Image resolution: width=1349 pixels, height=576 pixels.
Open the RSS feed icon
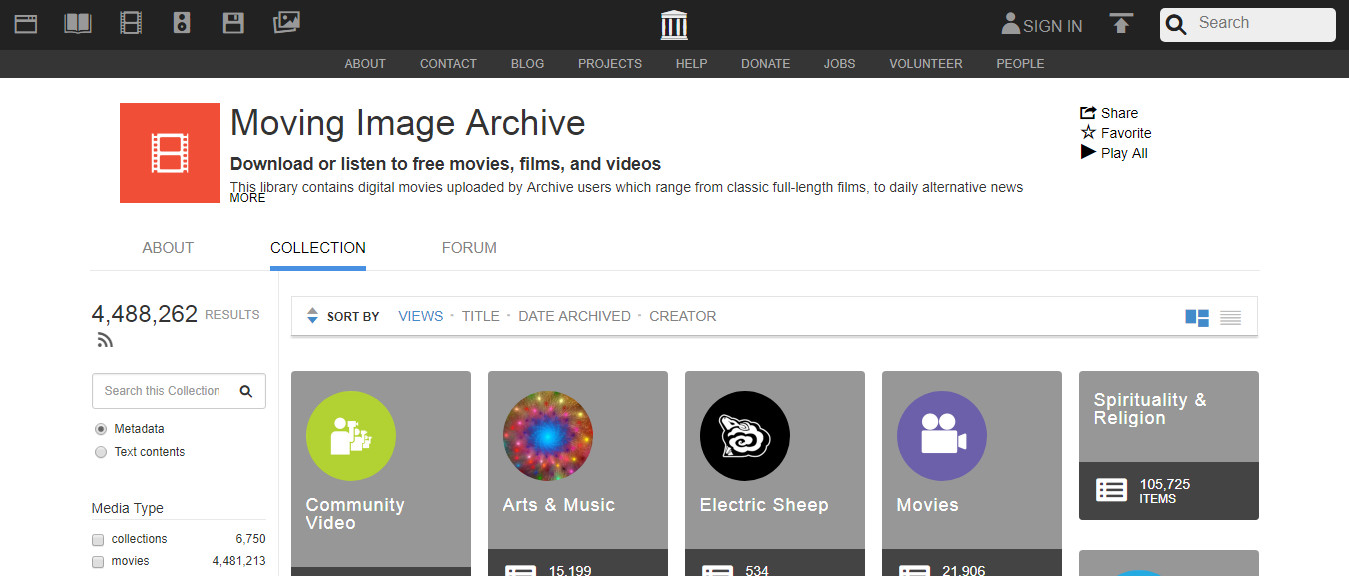(105, 340)
